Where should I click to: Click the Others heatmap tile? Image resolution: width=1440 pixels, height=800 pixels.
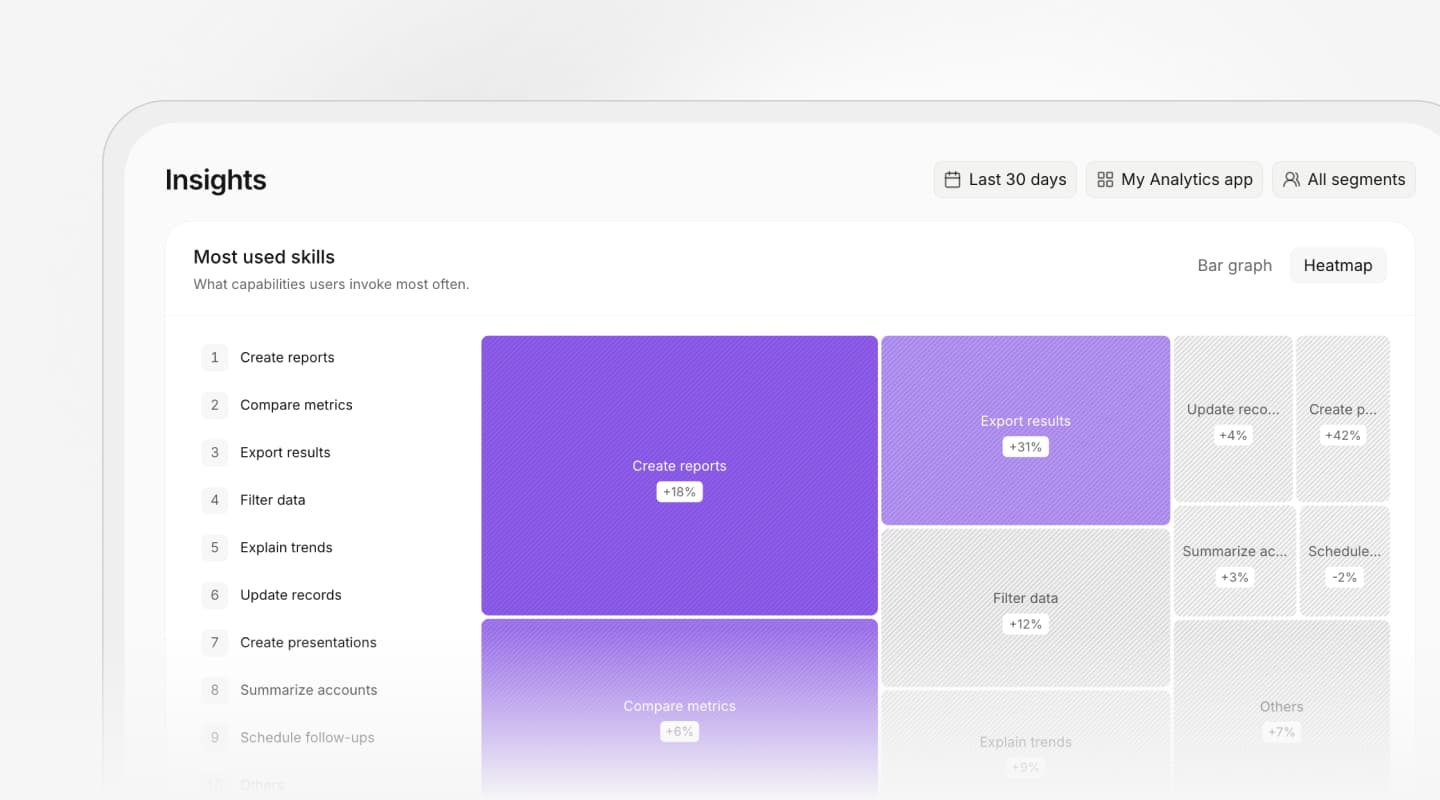tap(1282, 710)
